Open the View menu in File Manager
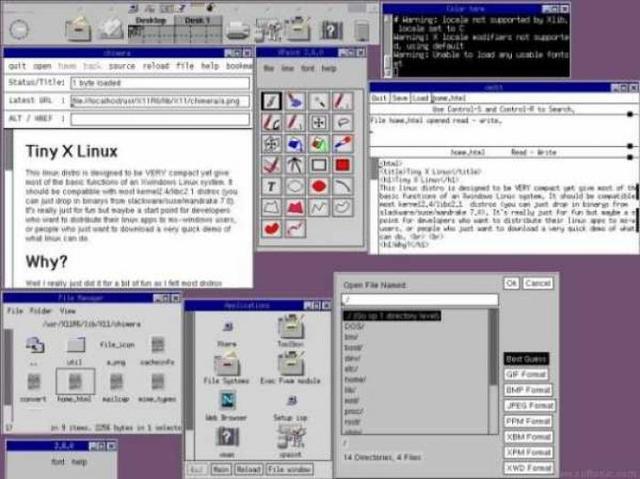This screenshot has width=640, height=479. pos(68,311)
